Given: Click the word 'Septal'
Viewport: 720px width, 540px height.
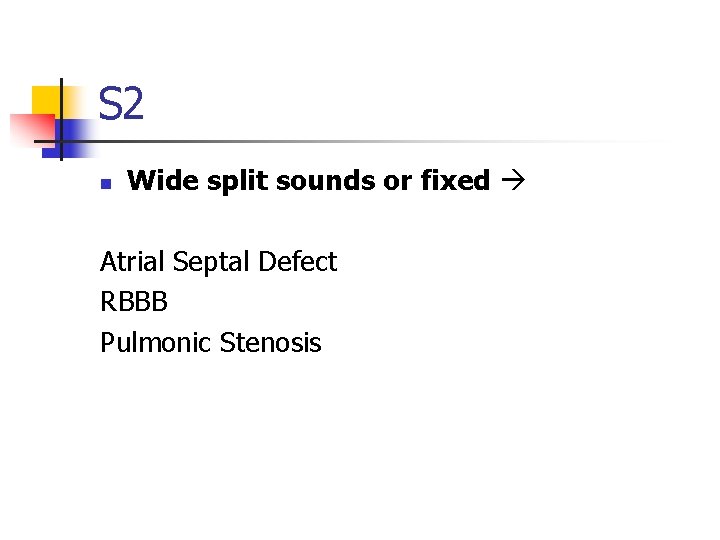Looking at the screenshot, I should (211, 262).
